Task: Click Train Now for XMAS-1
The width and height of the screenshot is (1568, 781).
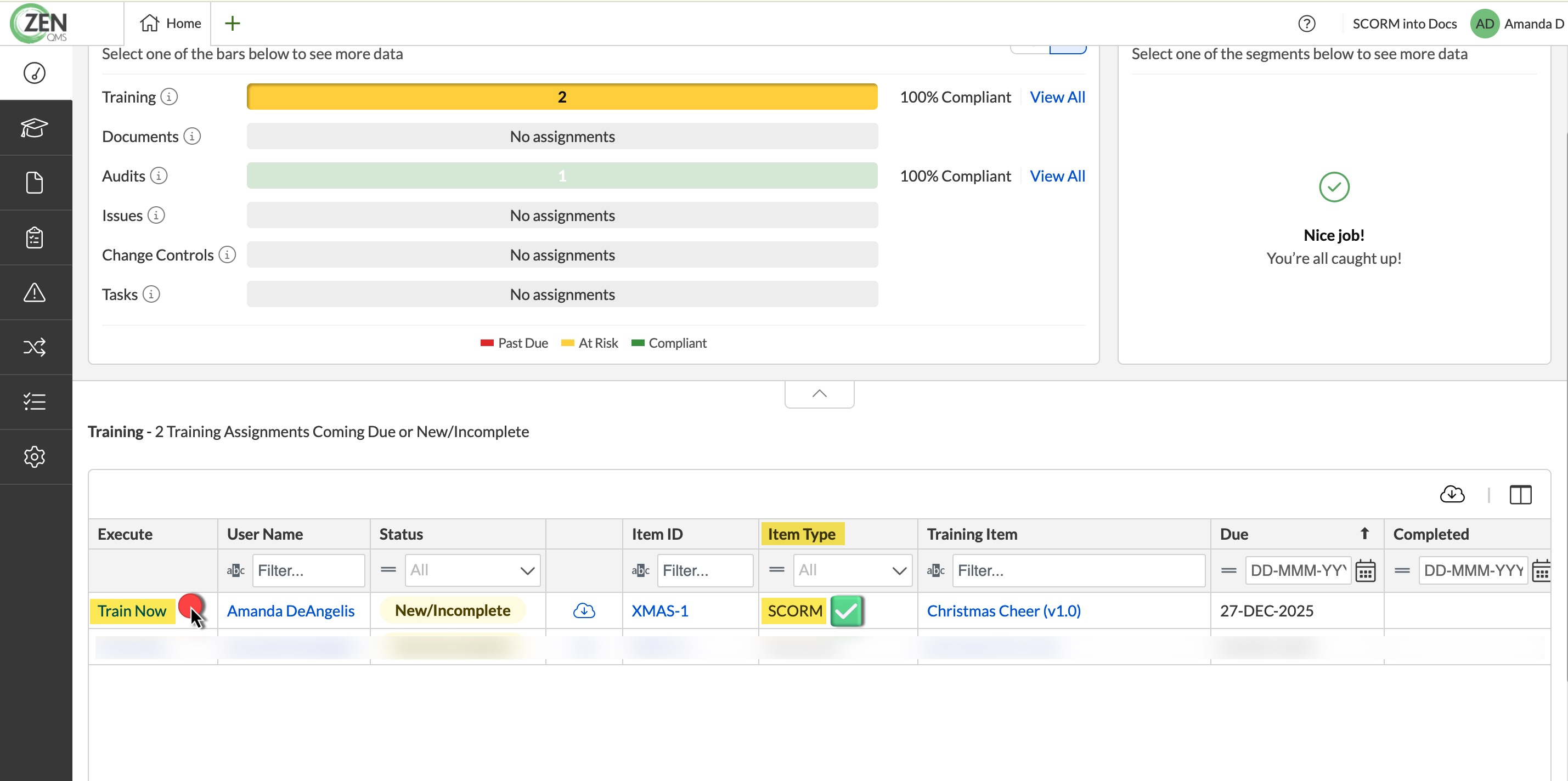Action: (132, 610)
